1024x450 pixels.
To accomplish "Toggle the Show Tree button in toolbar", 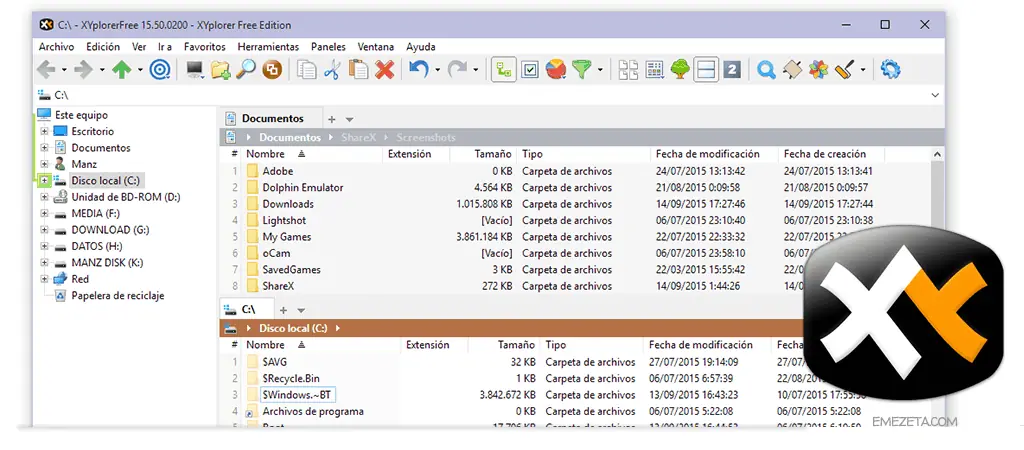I will click(680, 69).
